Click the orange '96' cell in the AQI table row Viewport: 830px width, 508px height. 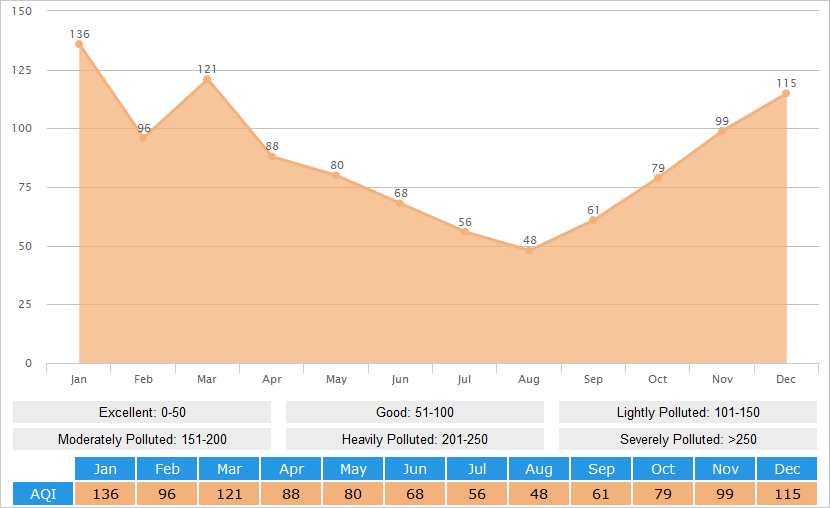(167, 494)
